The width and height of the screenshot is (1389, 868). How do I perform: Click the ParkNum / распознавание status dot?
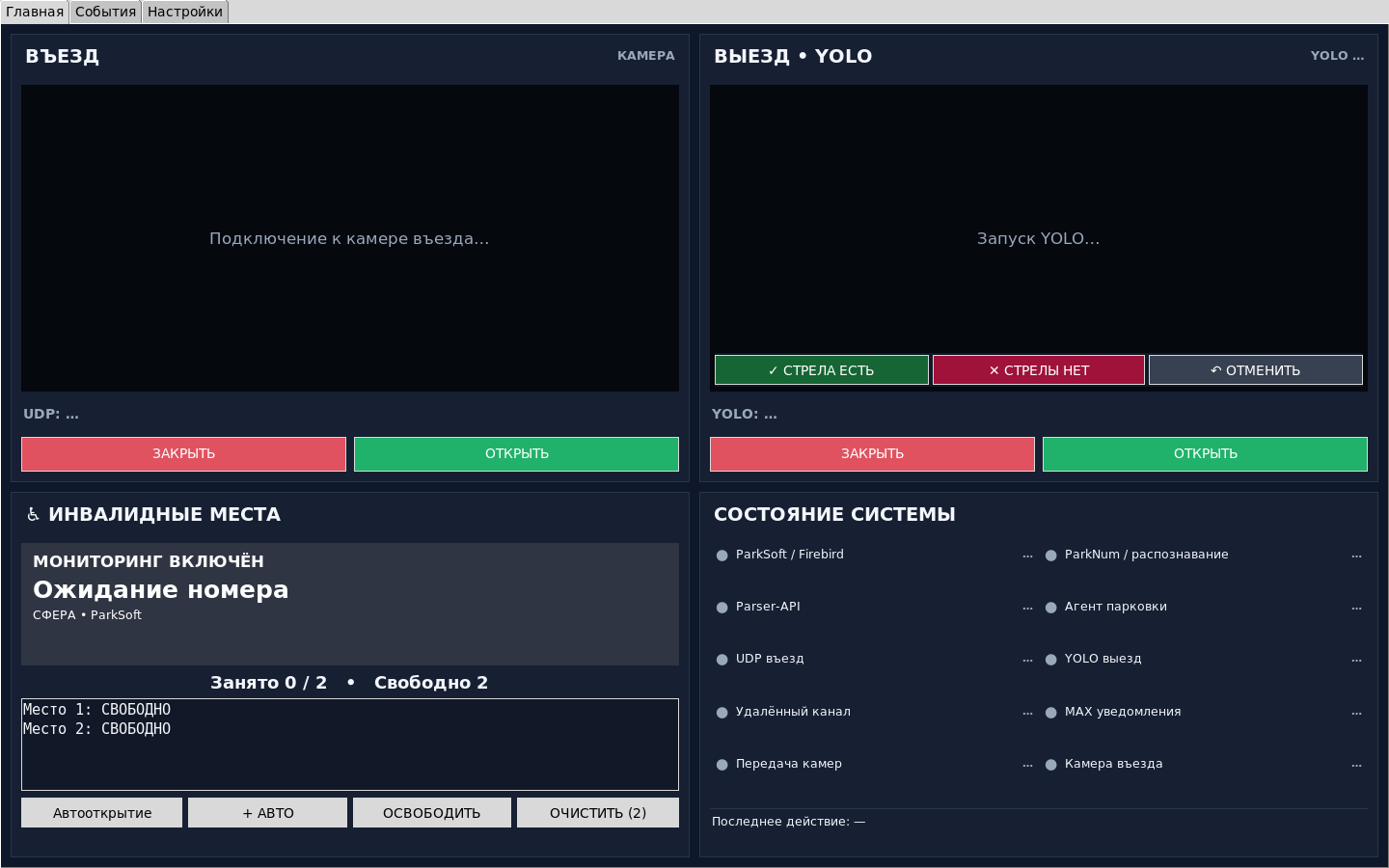1051,556
